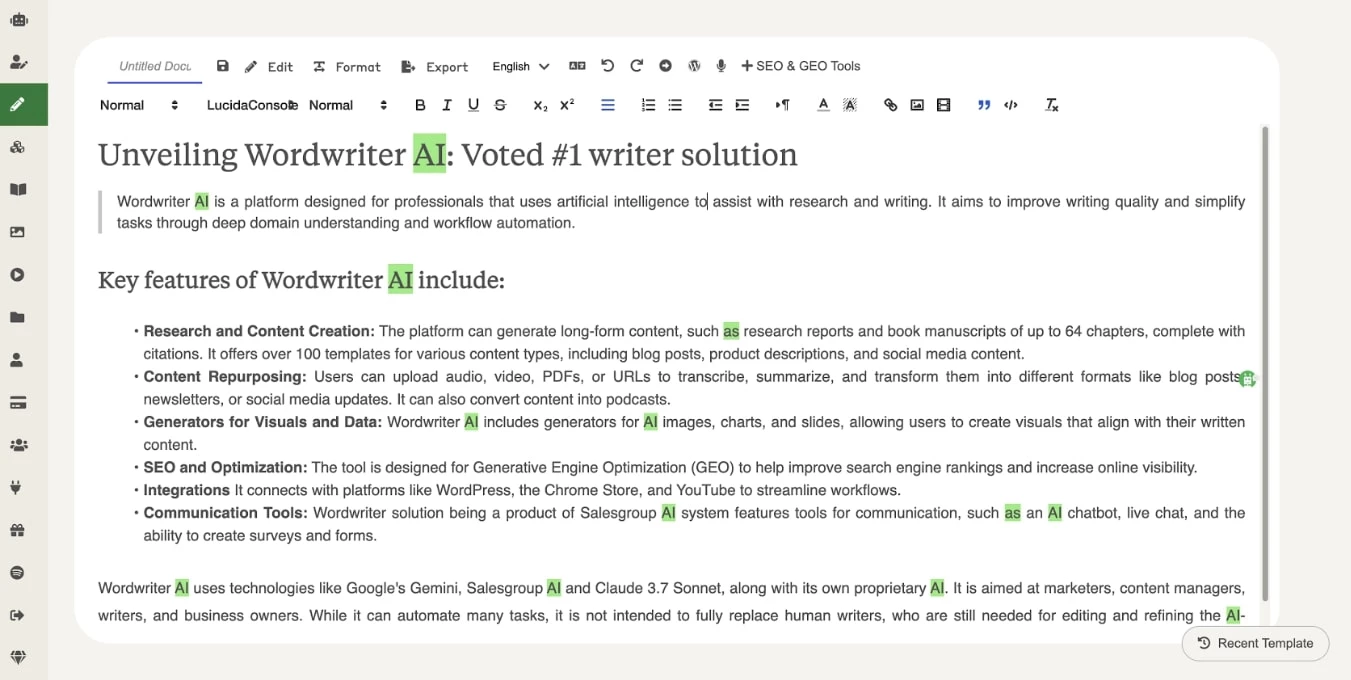
Task: Open the play-circle video sidebar icon
Action: click(x=18, y=275)
